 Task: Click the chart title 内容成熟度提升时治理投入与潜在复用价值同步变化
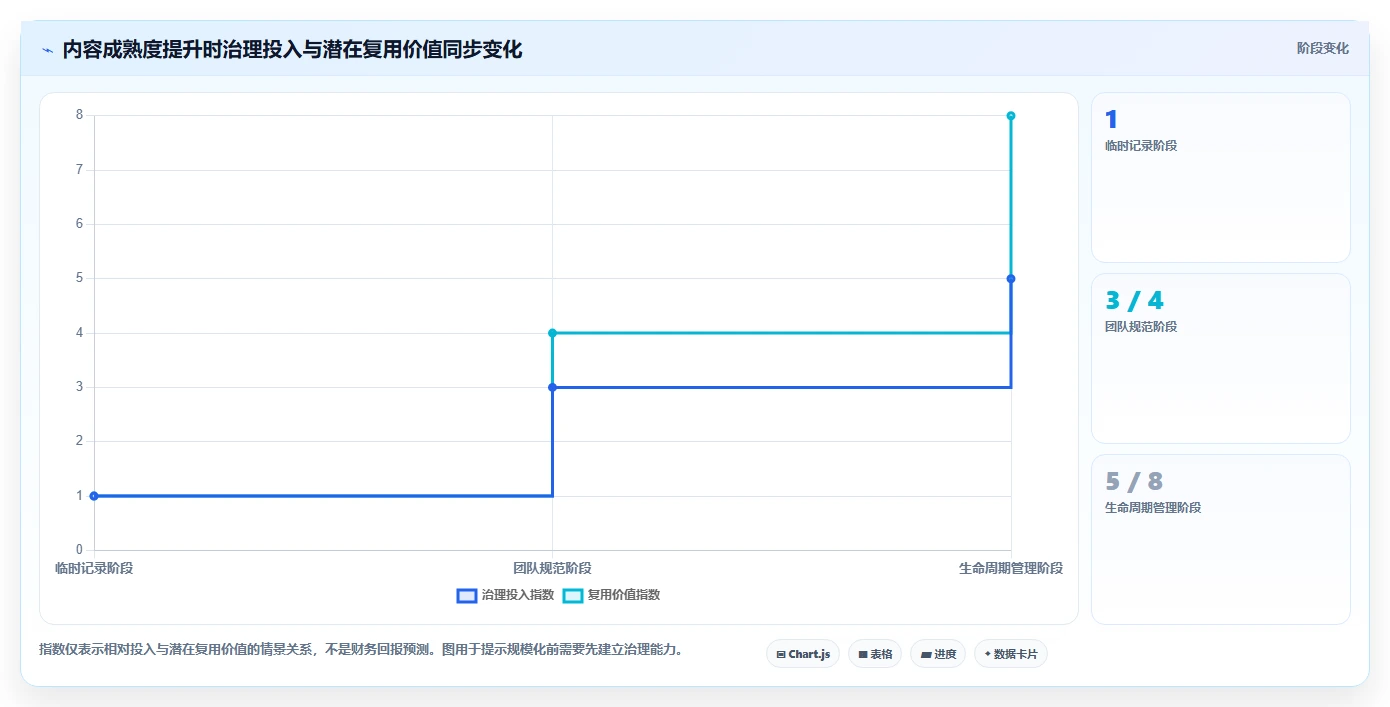pyautogui.click(x=292, y=49)
